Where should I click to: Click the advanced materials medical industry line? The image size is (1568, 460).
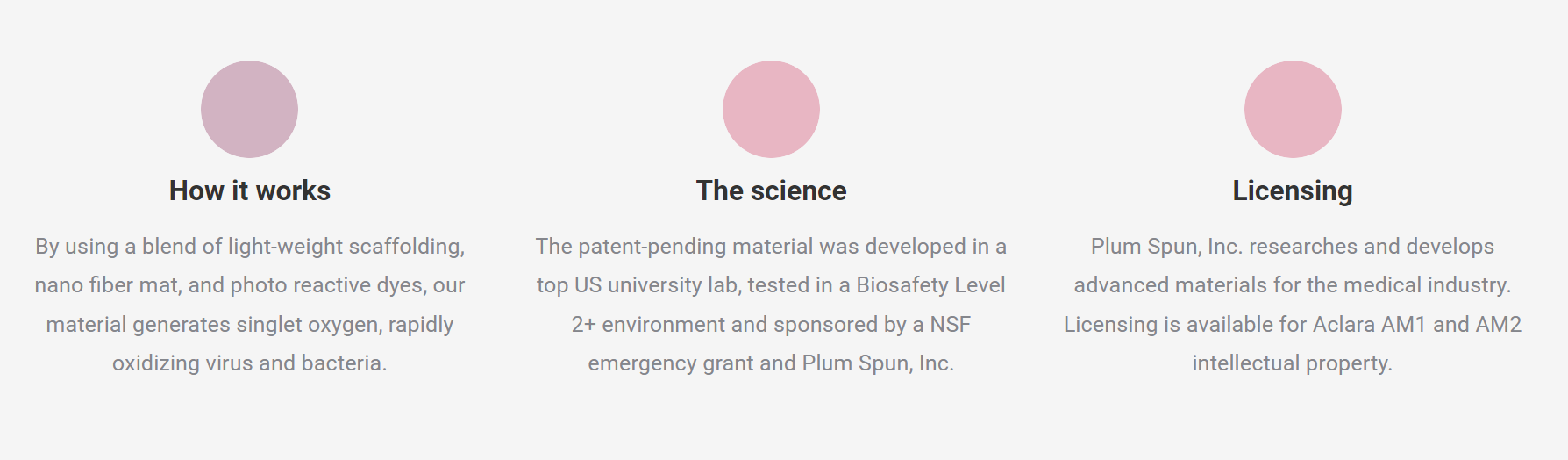point(1293,285)
